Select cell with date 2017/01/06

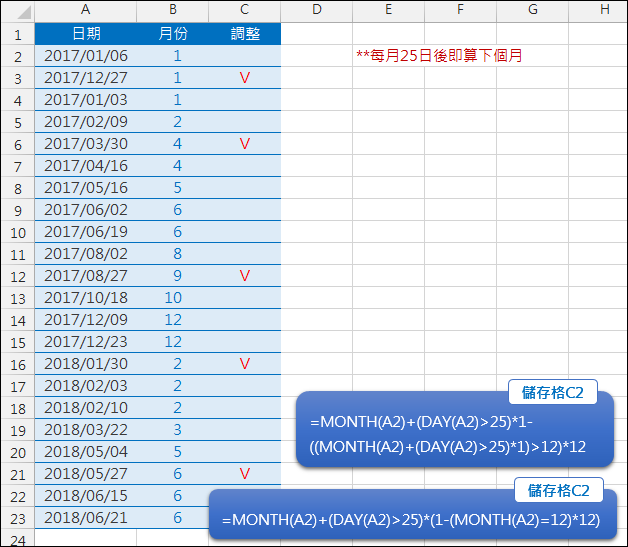[86, 56]
